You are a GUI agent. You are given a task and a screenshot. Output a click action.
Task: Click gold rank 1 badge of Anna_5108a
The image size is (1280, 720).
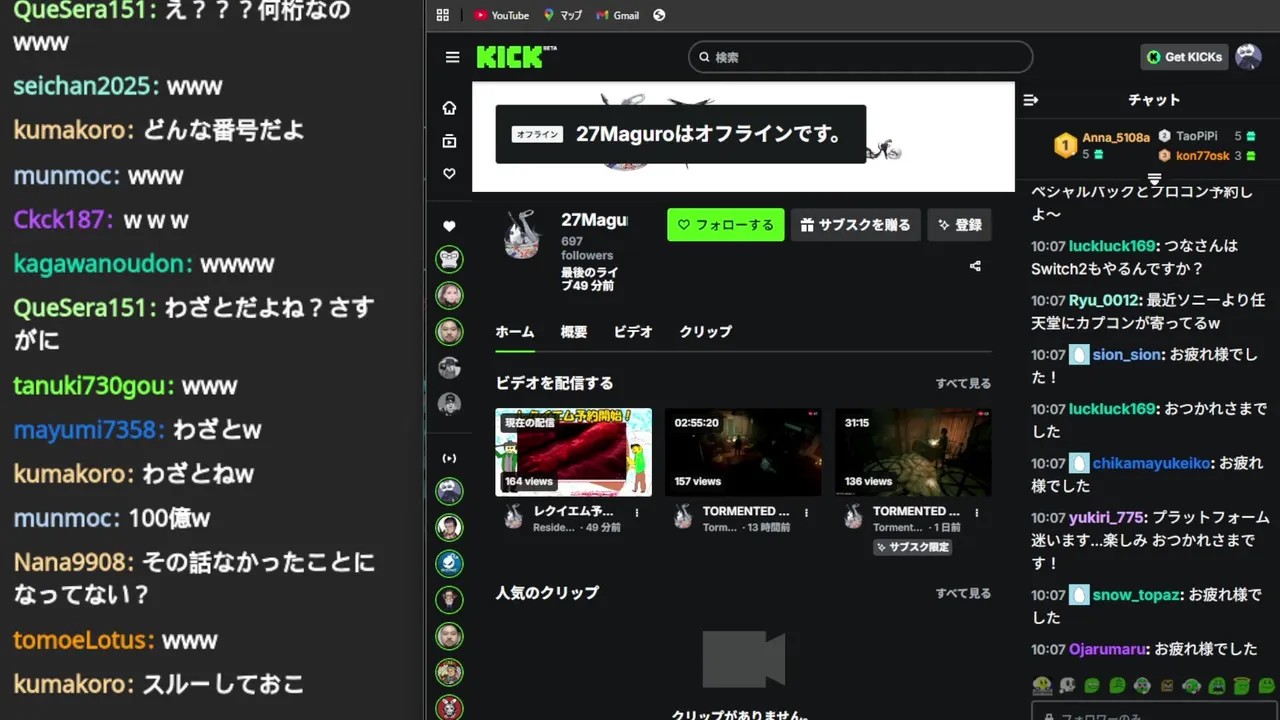click(x=1066, y=146)
